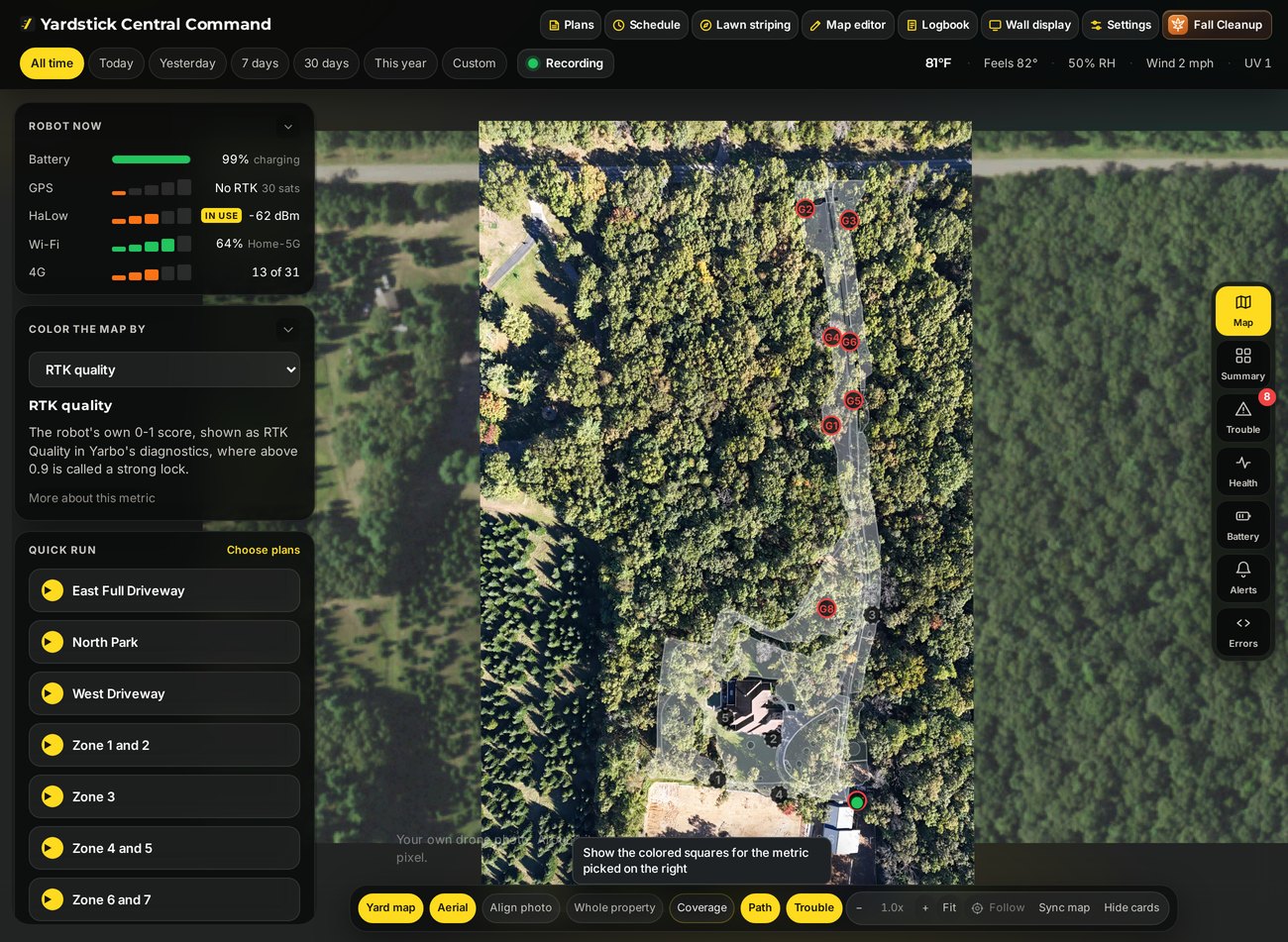Toggle the Recording indicator button
This screenshot has width=1288, height=942.
pos(565,63)
